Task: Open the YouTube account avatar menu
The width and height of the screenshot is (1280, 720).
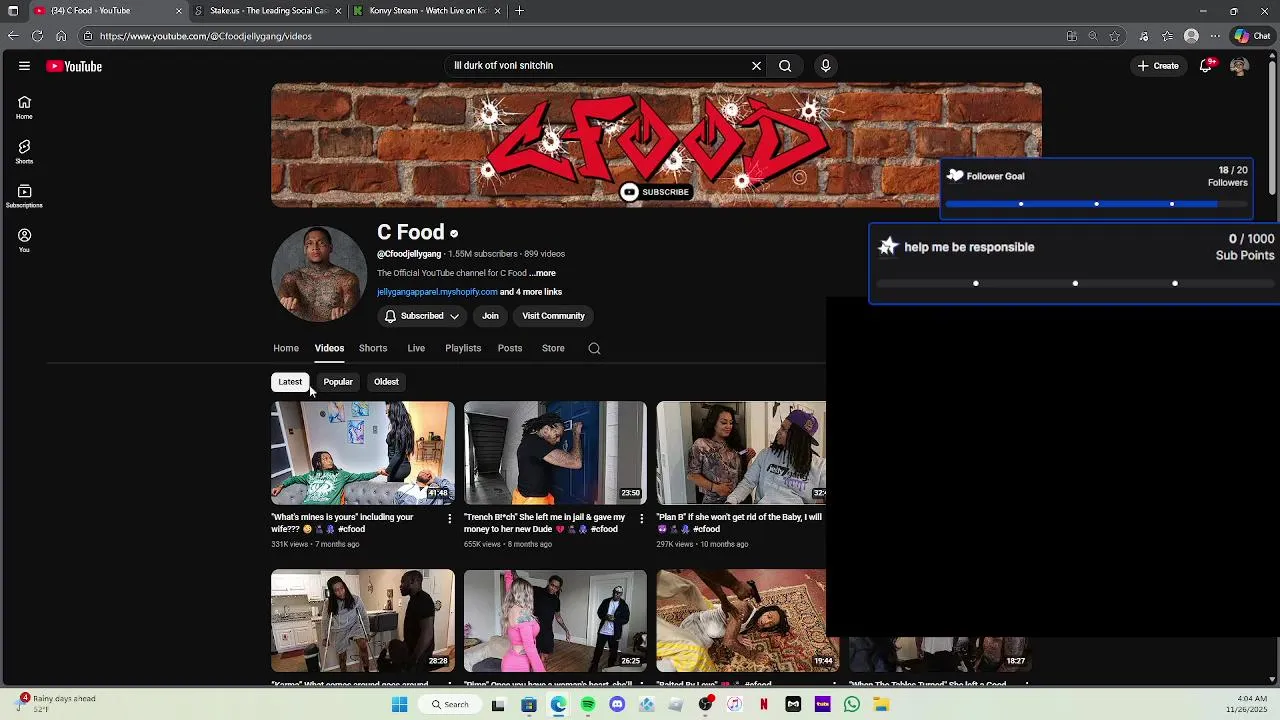Action: [x=1239, y=66]
